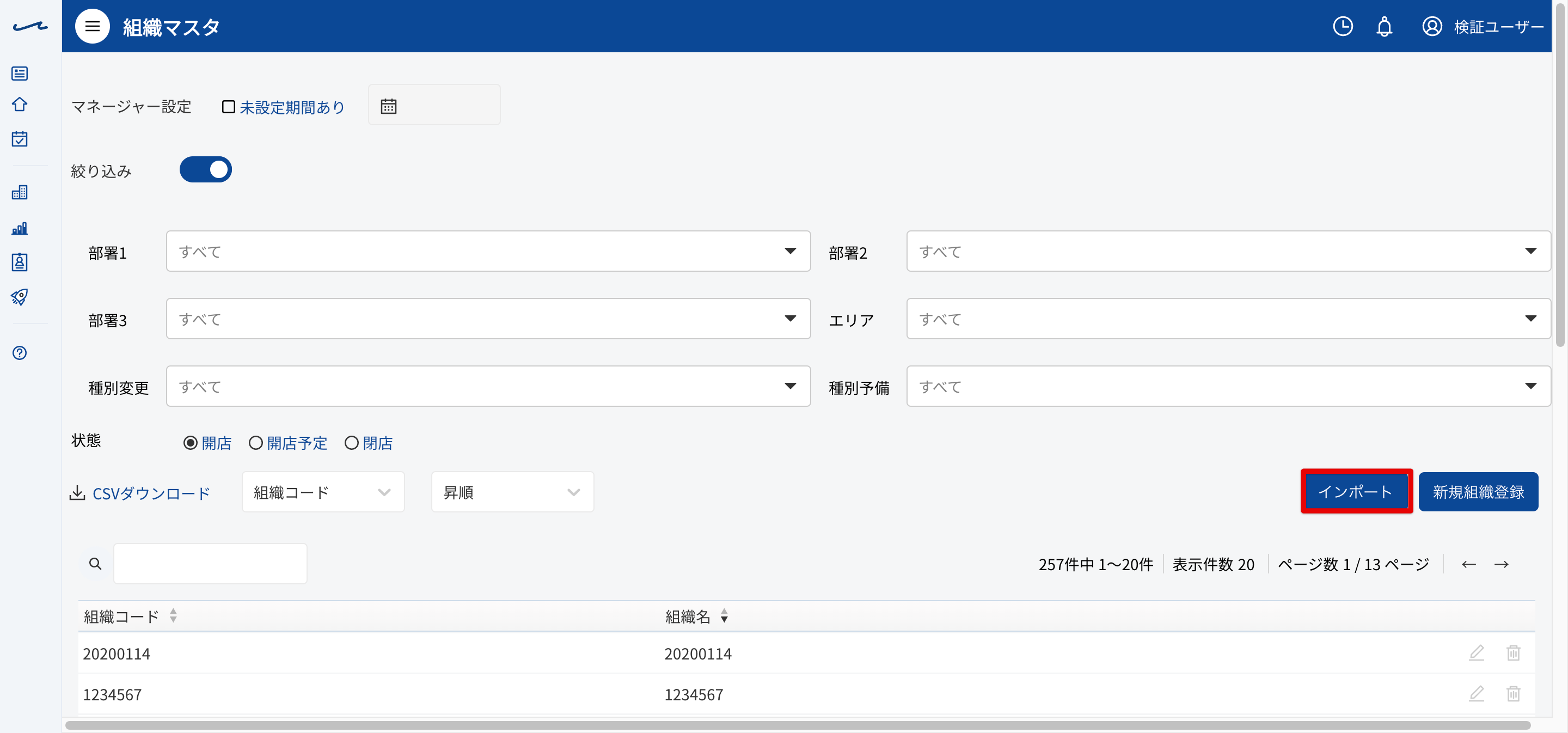
Task: Toggle the 絞り込み switch off
Action: click(x=205, y=169)
